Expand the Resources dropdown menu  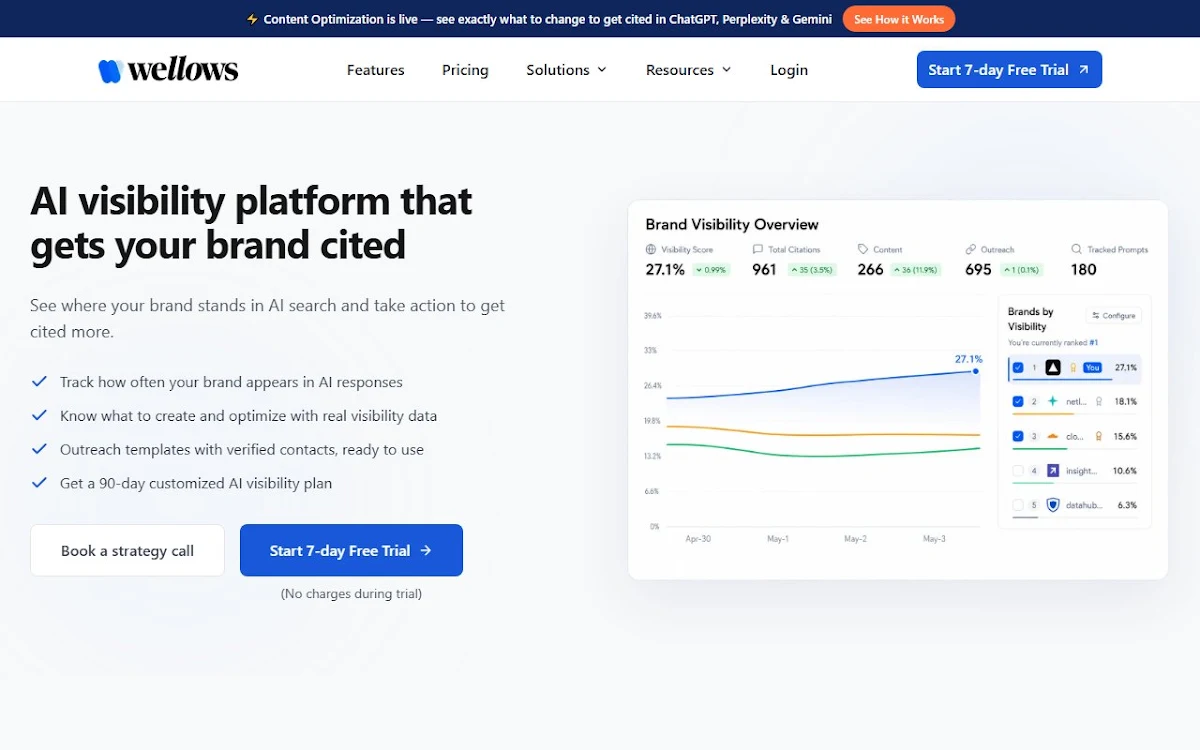click(688, 70)
